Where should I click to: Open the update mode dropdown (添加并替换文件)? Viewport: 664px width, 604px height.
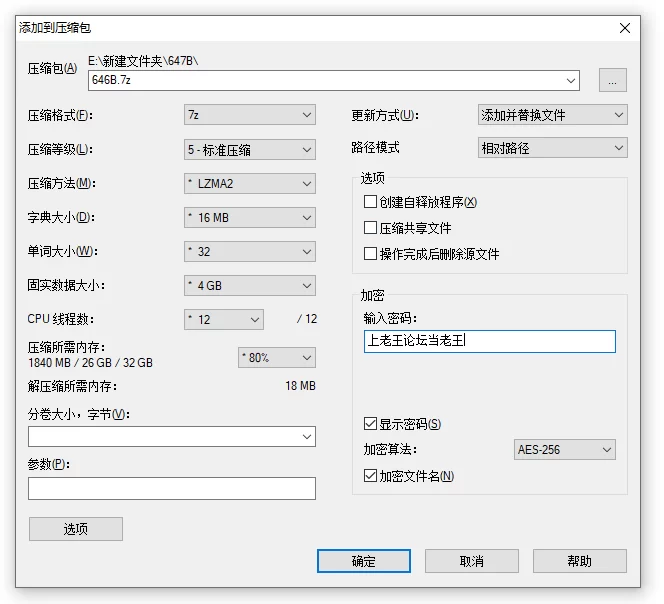[x=553, y=115]
